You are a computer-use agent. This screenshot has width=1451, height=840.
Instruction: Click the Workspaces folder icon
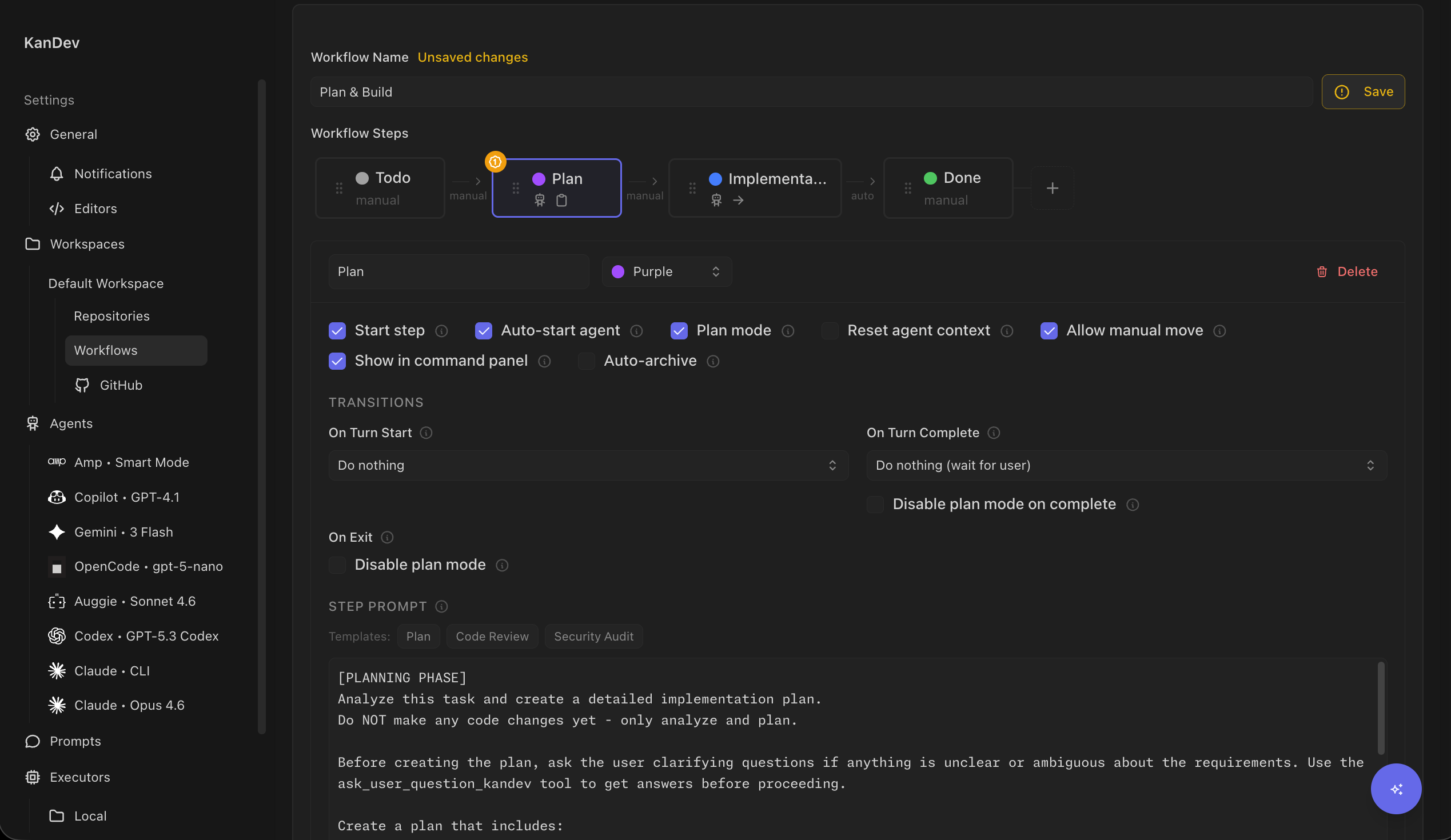coord(32,244)
